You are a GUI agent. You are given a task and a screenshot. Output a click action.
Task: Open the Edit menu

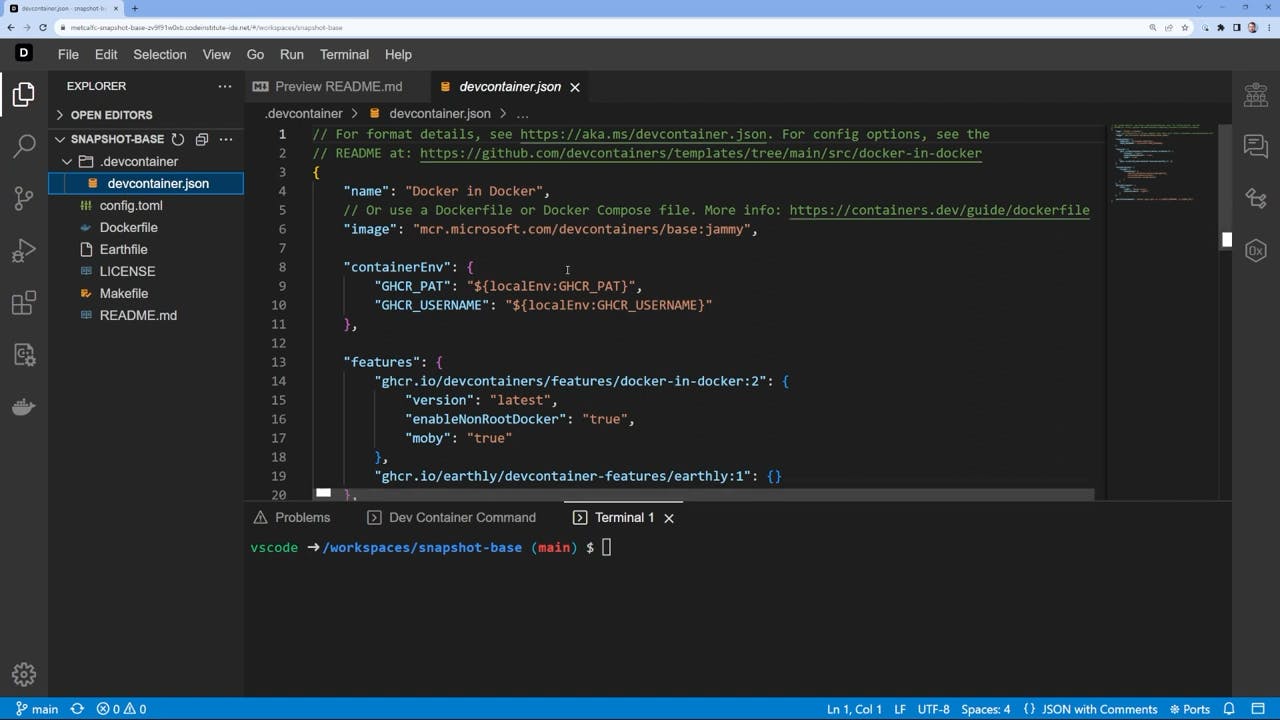pos(106,54)
